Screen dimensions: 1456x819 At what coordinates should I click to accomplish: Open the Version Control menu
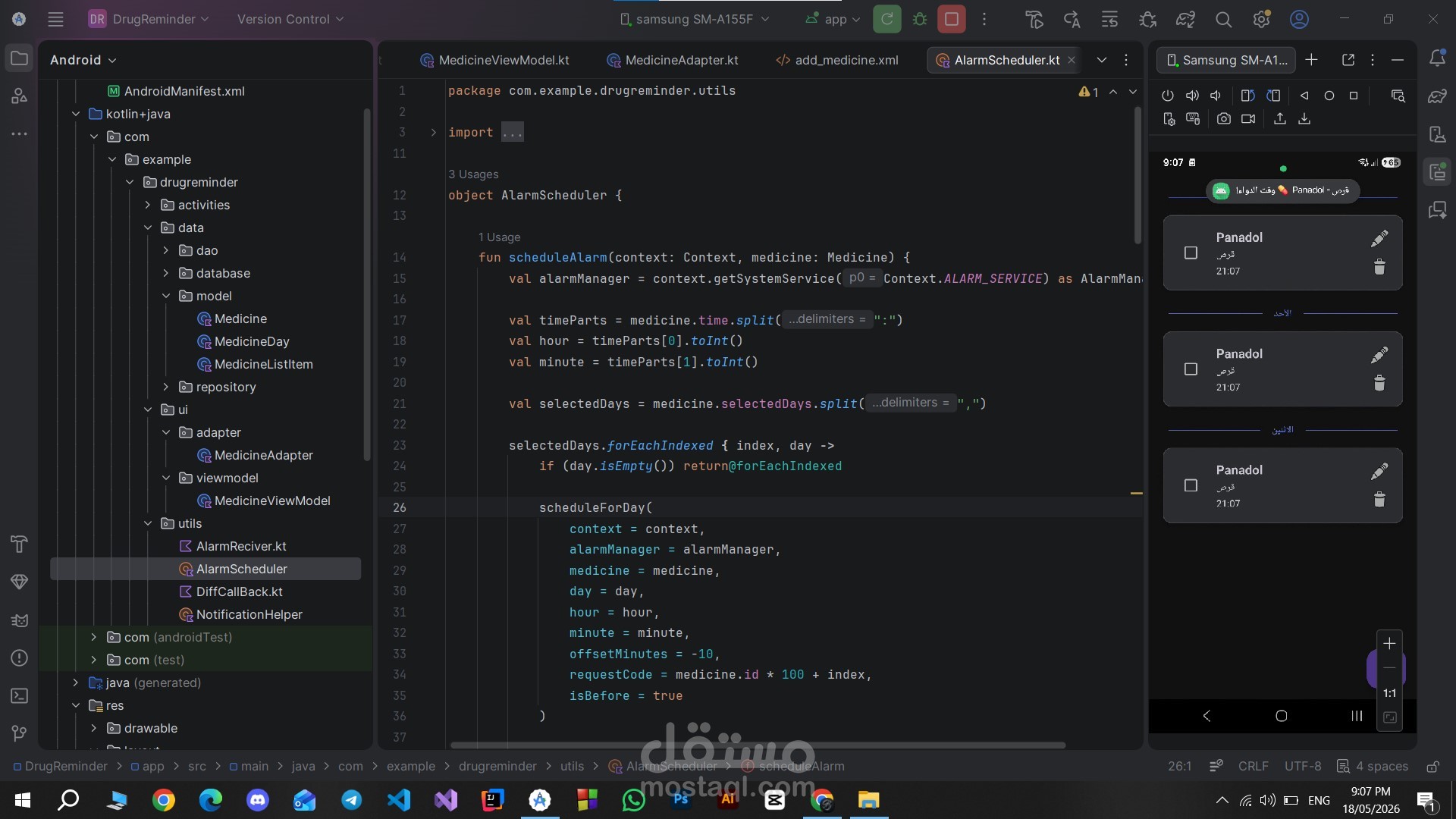tap(290, 19)
